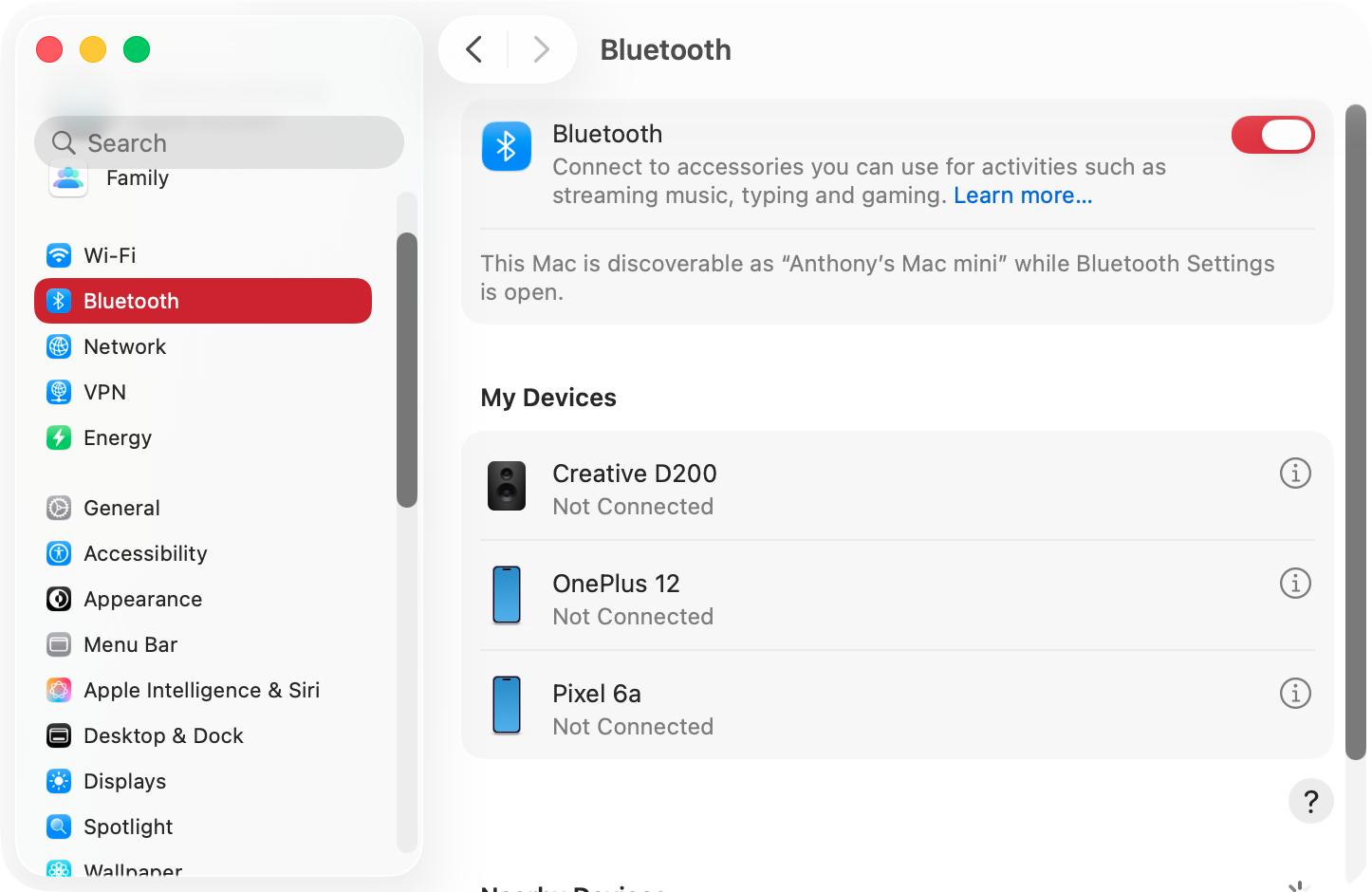Image resolution: width=1372 pixels, height=892 pixels.
Task: Select Apple Intelligence & Siri
Action: pos(203,690)
